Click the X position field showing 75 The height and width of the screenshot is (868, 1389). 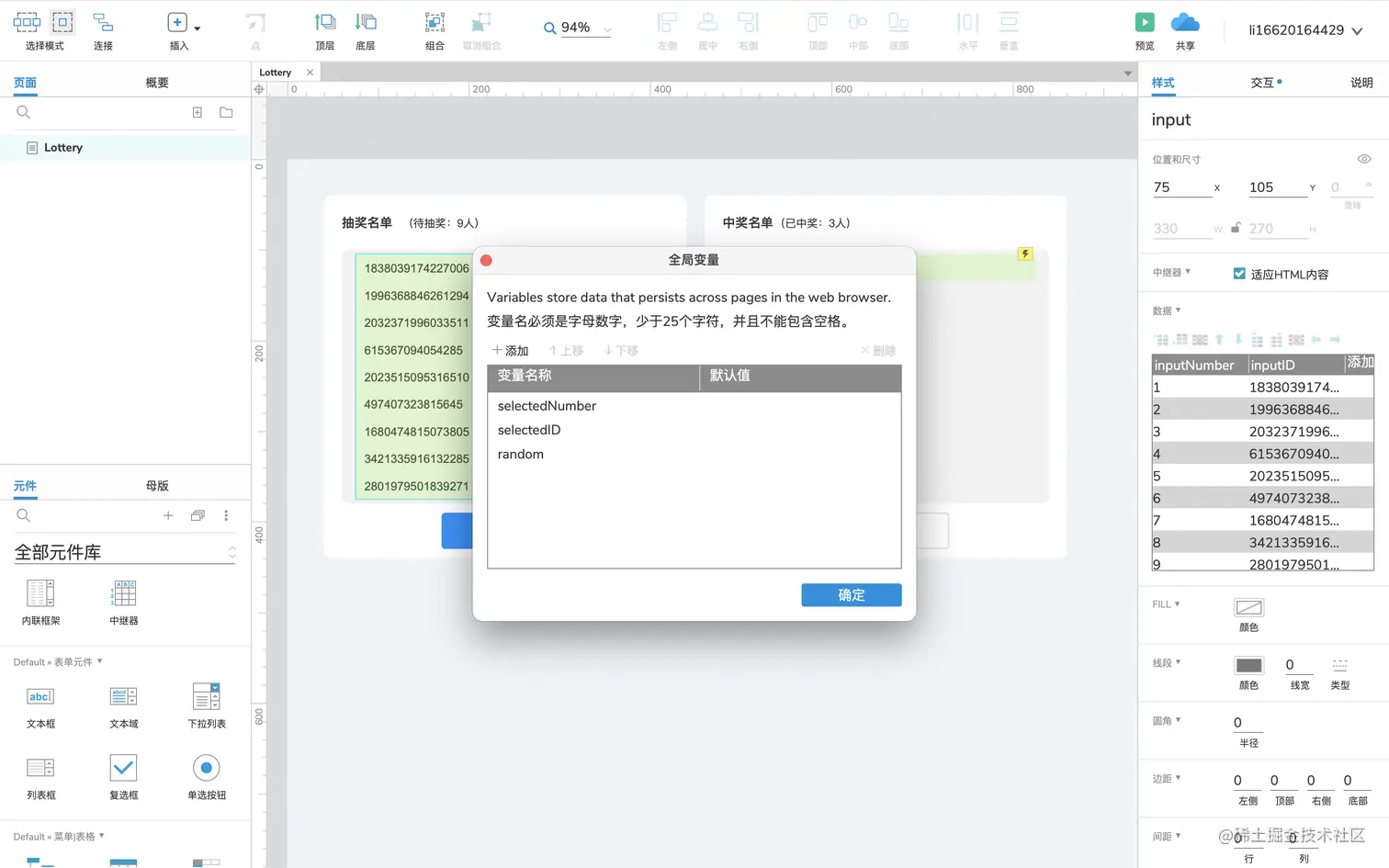[1182, 187]
